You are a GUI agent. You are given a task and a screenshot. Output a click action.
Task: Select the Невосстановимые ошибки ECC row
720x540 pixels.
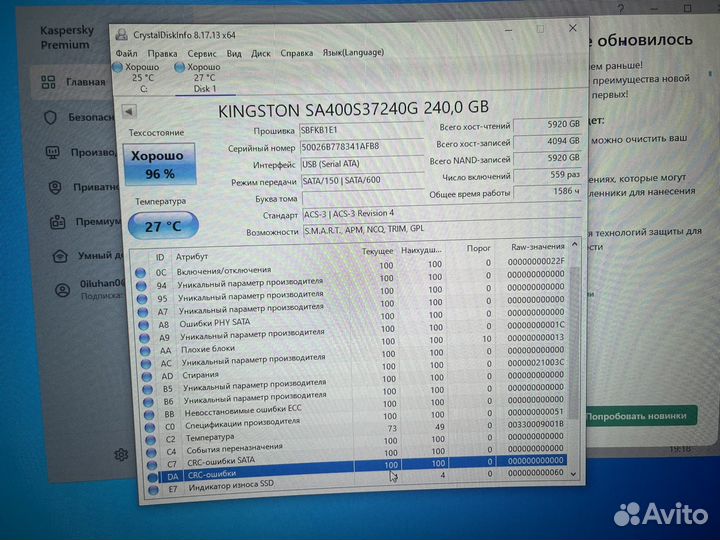tap(356, 407)
